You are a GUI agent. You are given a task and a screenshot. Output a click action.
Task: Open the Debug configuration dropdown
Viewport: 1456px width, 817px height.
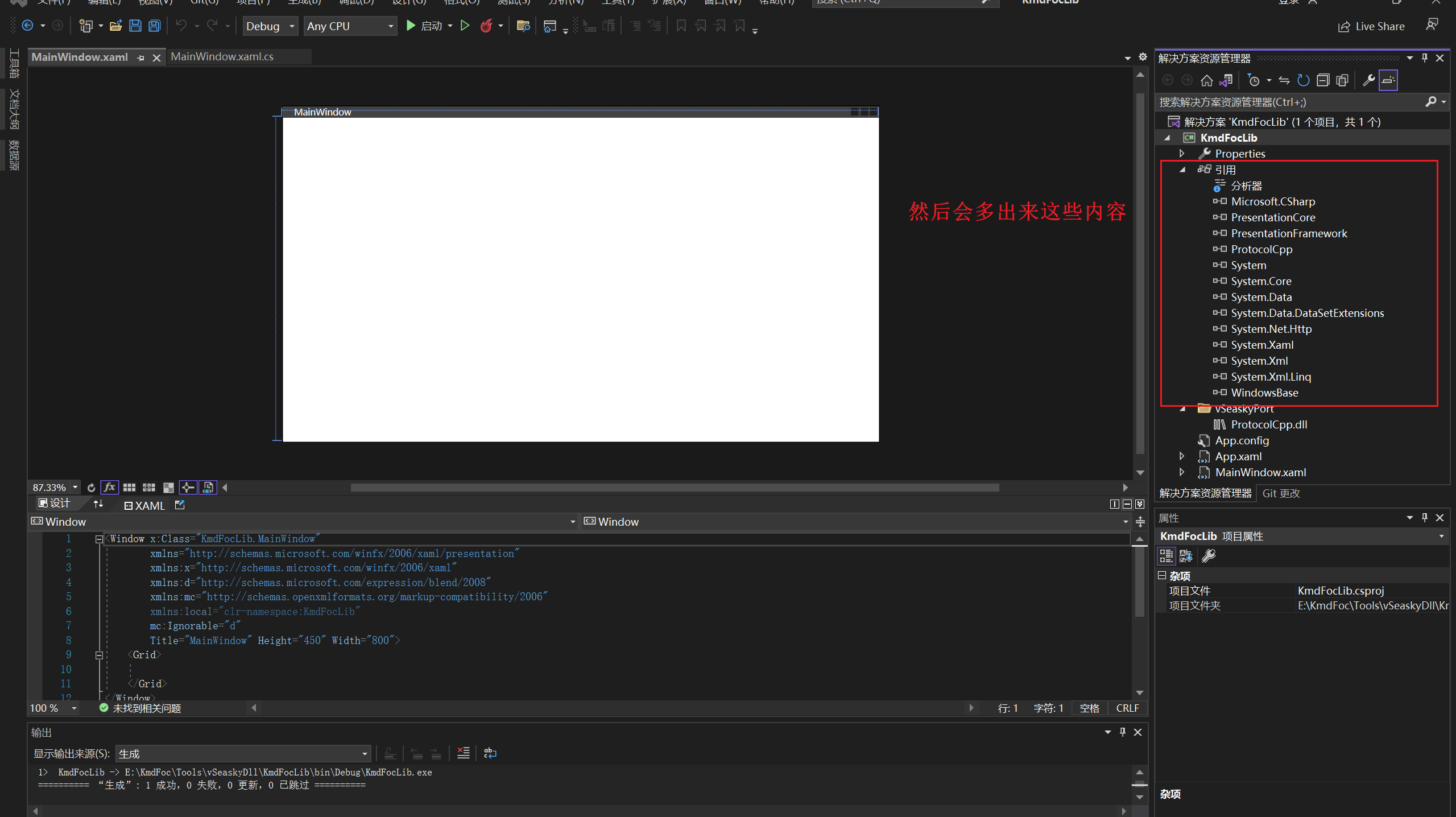(x=270, y=26)
